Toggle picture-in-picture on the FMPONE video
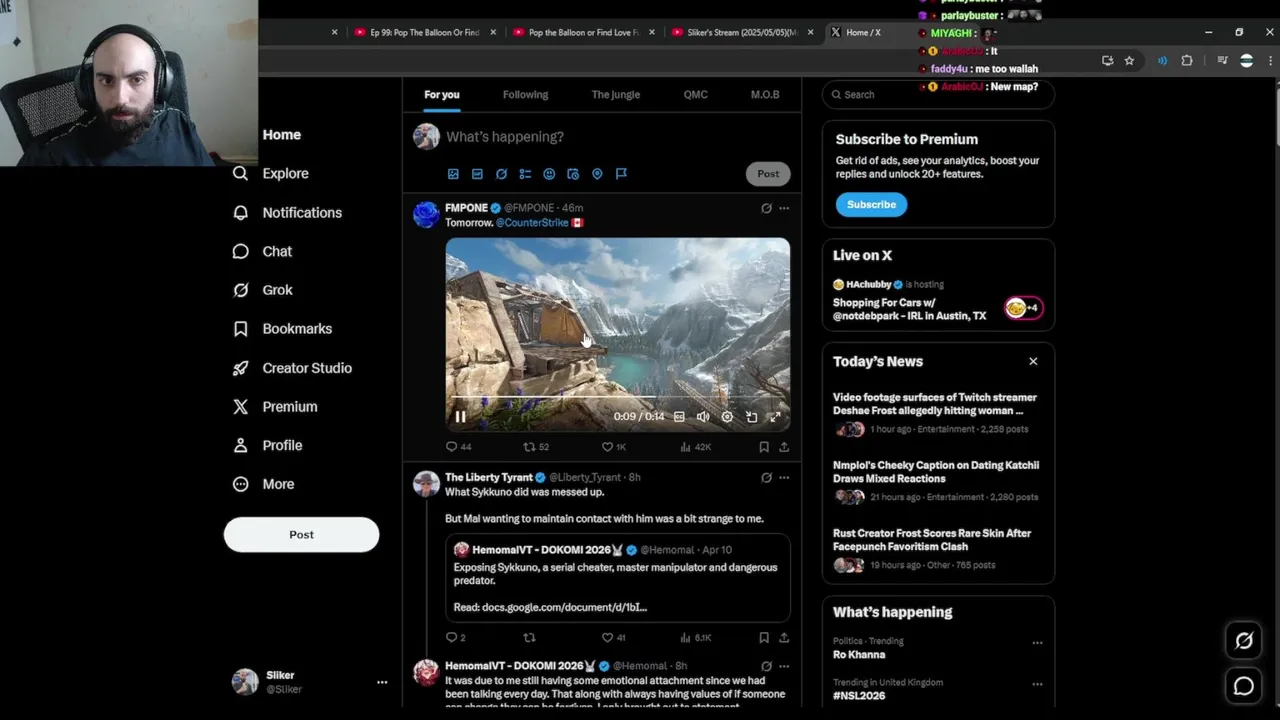 click(x=751, y=417)
